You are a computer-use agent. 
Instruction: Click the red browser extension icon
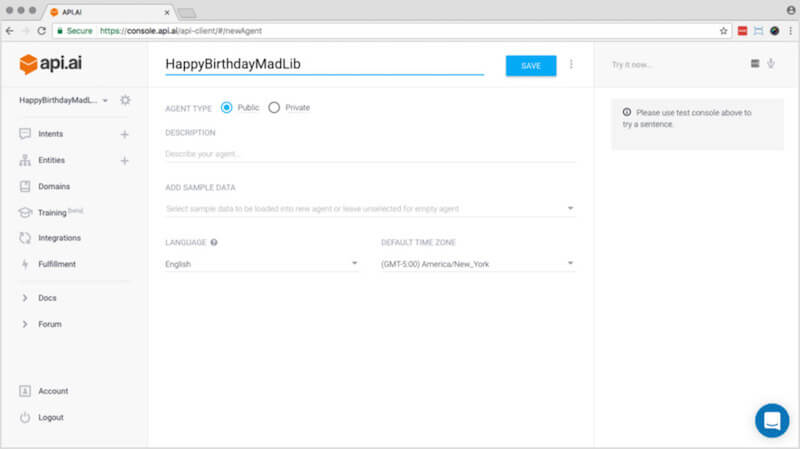coord(742,31)
